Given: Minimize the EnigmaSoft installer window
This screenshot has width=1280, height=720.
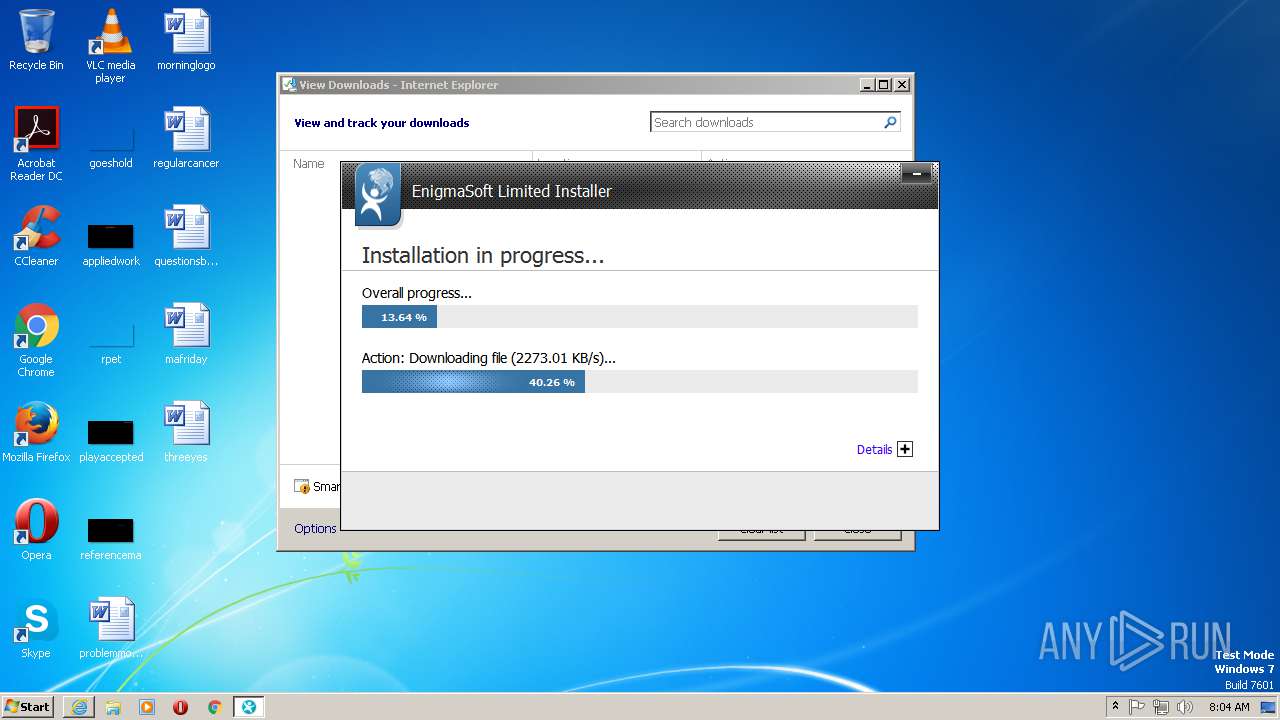Looking at the screenshot, I should pyautogui.click(x=916, y=174).
